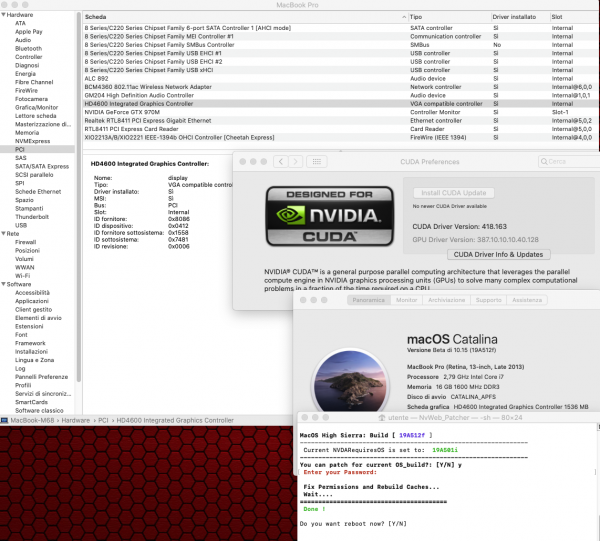Click the Tipo column header

tap(449, 17)
